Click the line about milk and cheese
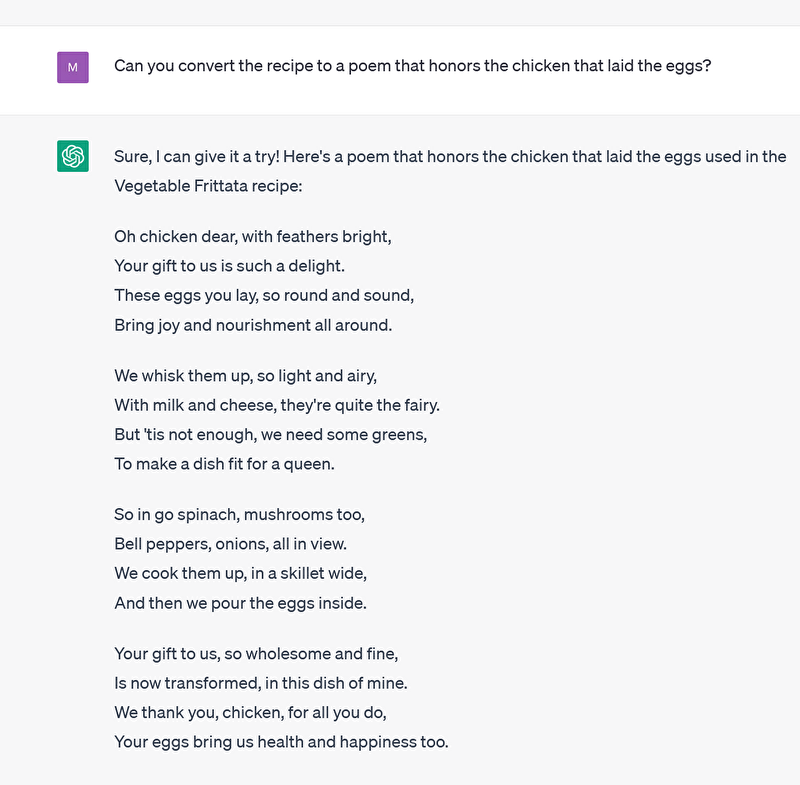The height and width of the screenshot is (785, 800). click(277, 405)
